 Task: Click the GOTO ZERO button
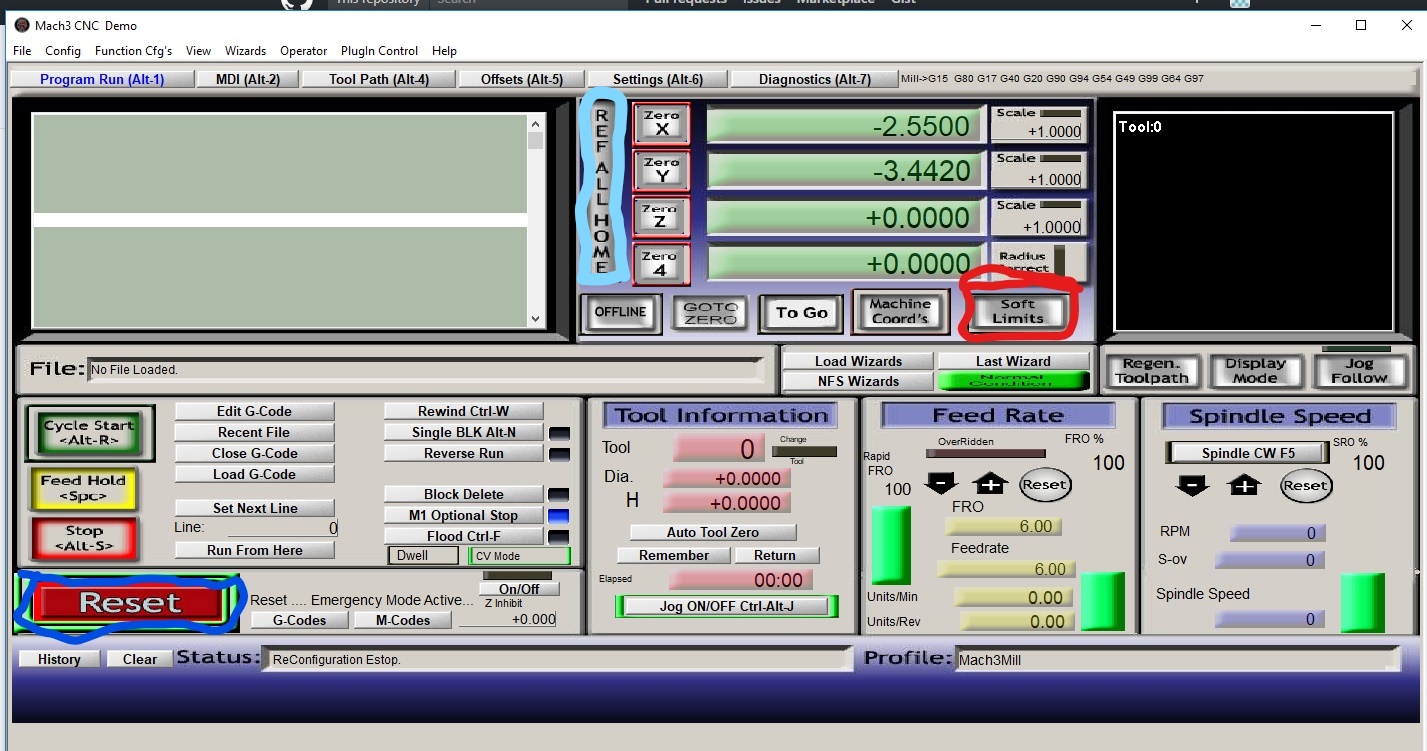[x=711, y=313]
